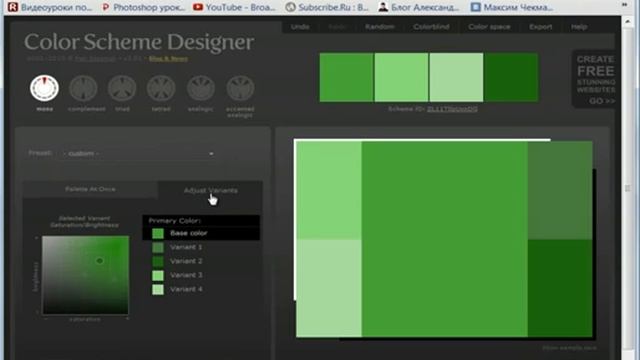Select the analogic scheme icon
This screenshot has width=640, height=360.
point(201,88)
